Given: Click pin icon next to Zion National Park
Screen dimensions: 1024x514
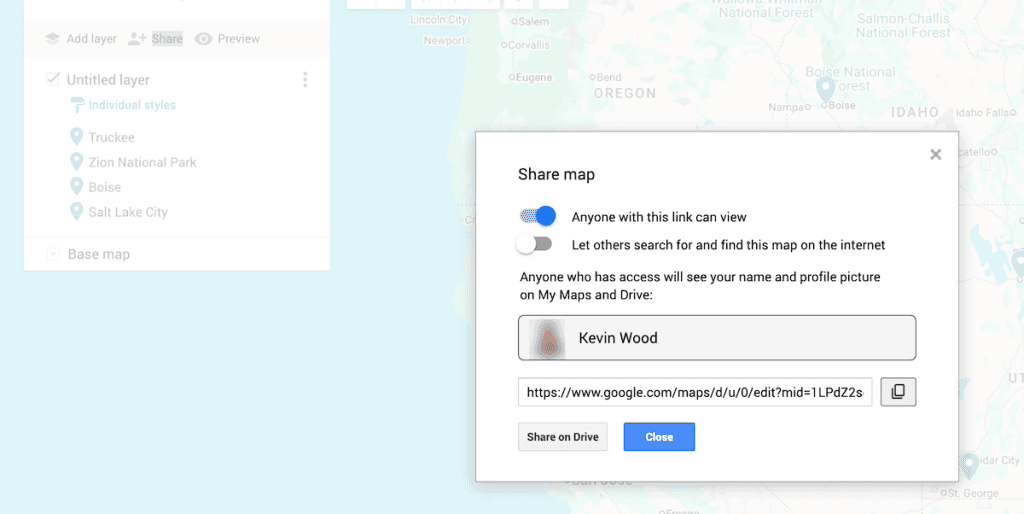Looking at the screenshot, I should pyautogui.click(x=76, y=161).
